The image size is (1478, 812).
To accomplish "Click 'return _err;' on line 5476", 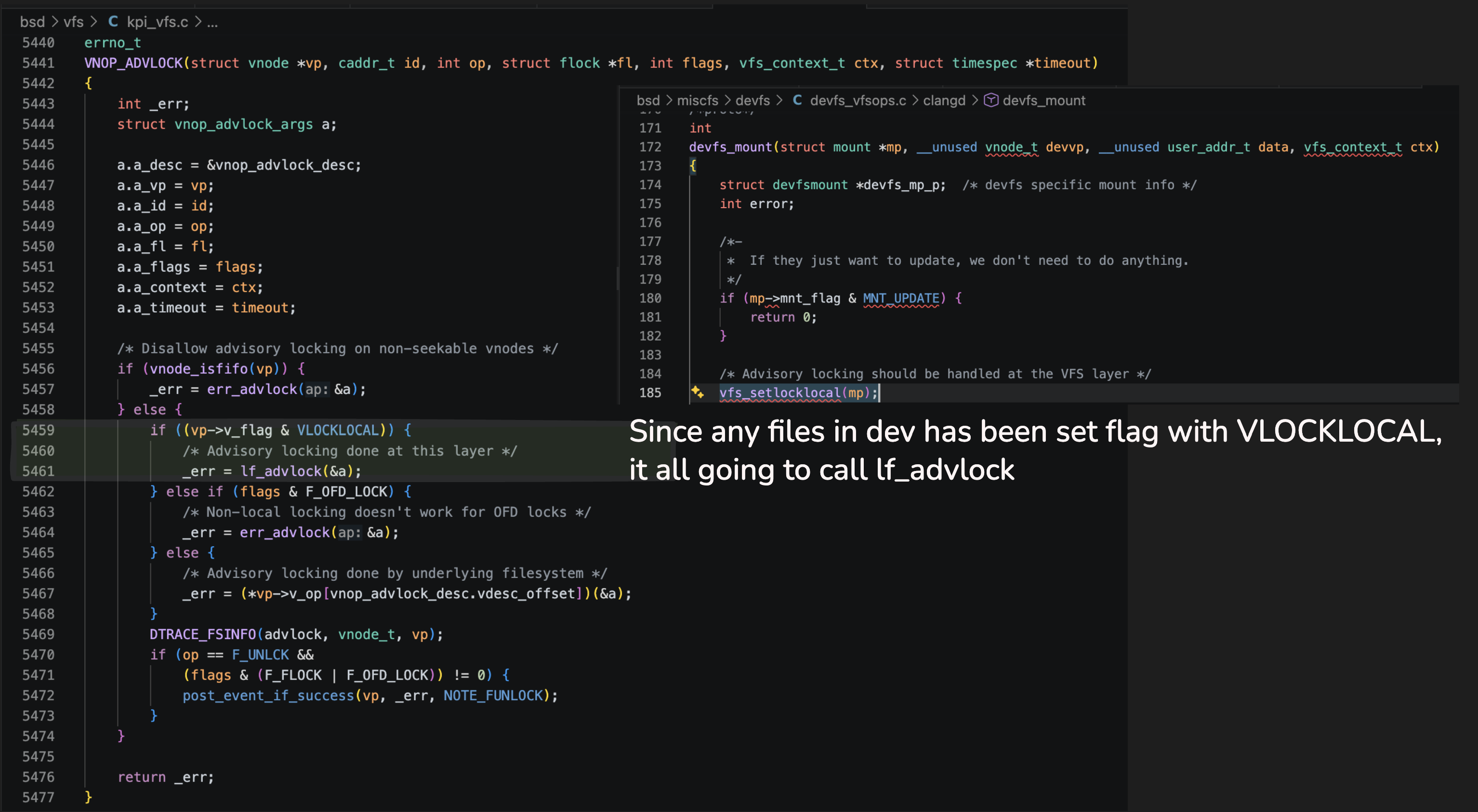I will click(166, 777).
